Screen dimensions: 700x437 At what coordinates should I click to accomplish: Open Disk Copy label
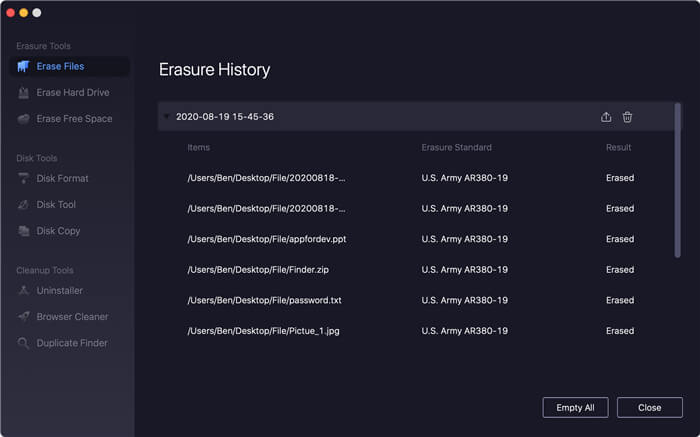point(58,231)
